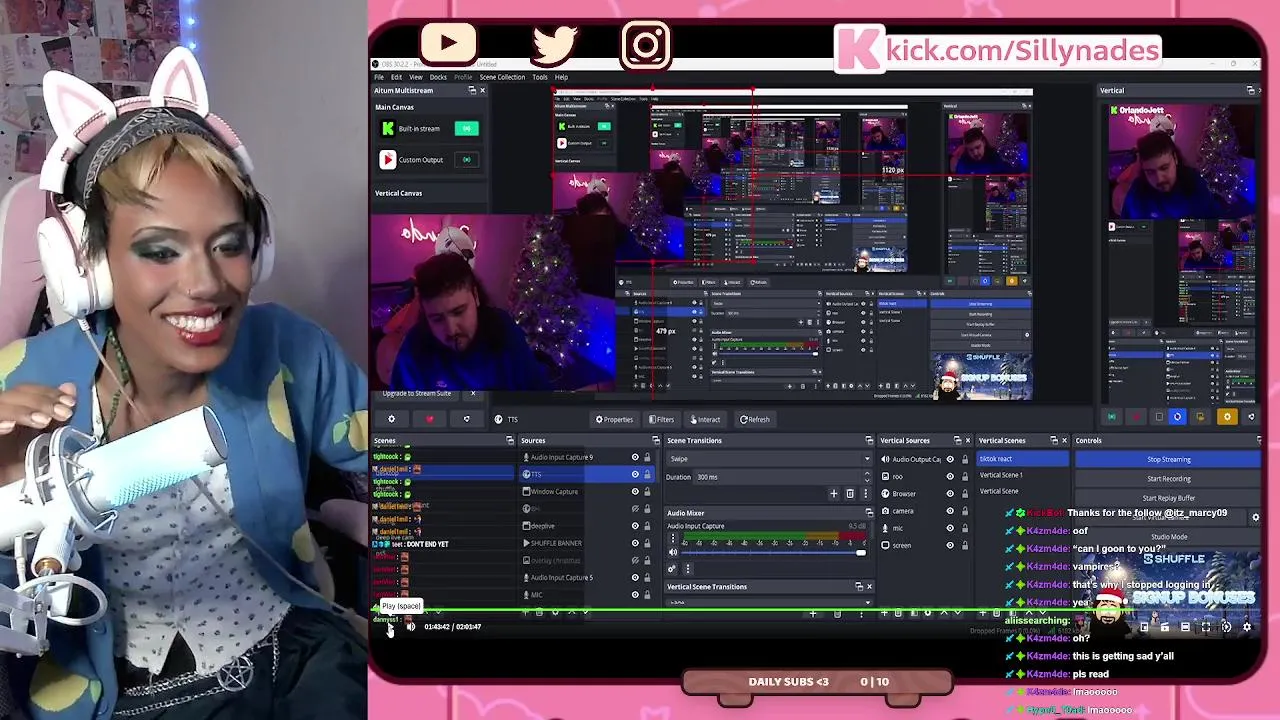Image resolution: width=1280 pixels, height=720 pixels.
Task: Hide the SHUFFLE BANNER source
Action: click(x=635, y=543)
